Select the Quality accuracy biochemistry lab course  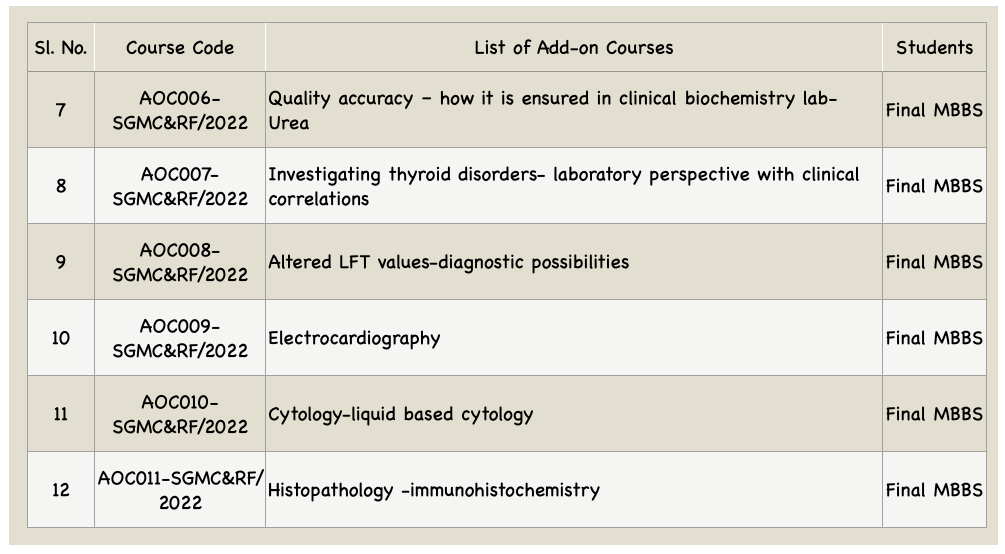click(552, 110)
